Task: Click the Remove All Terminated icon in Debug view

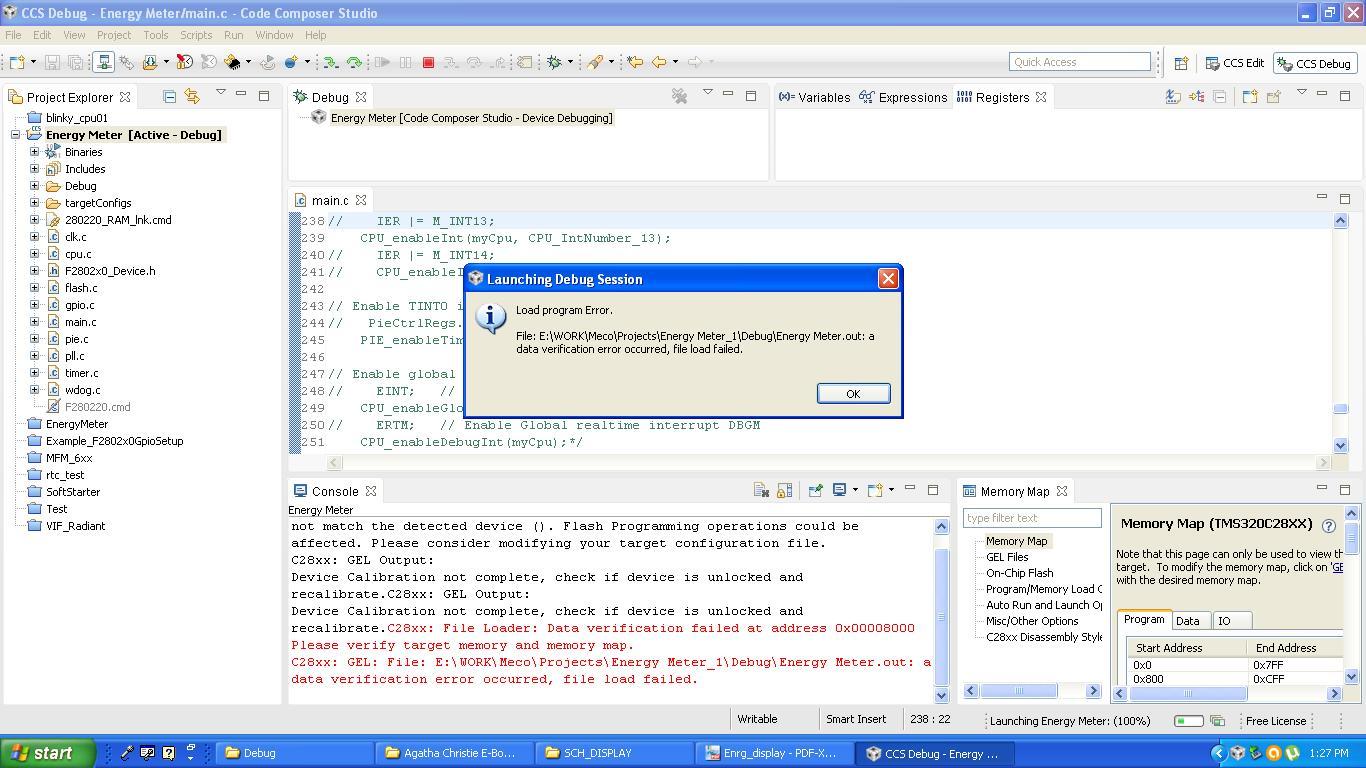Action: [680, 96]
